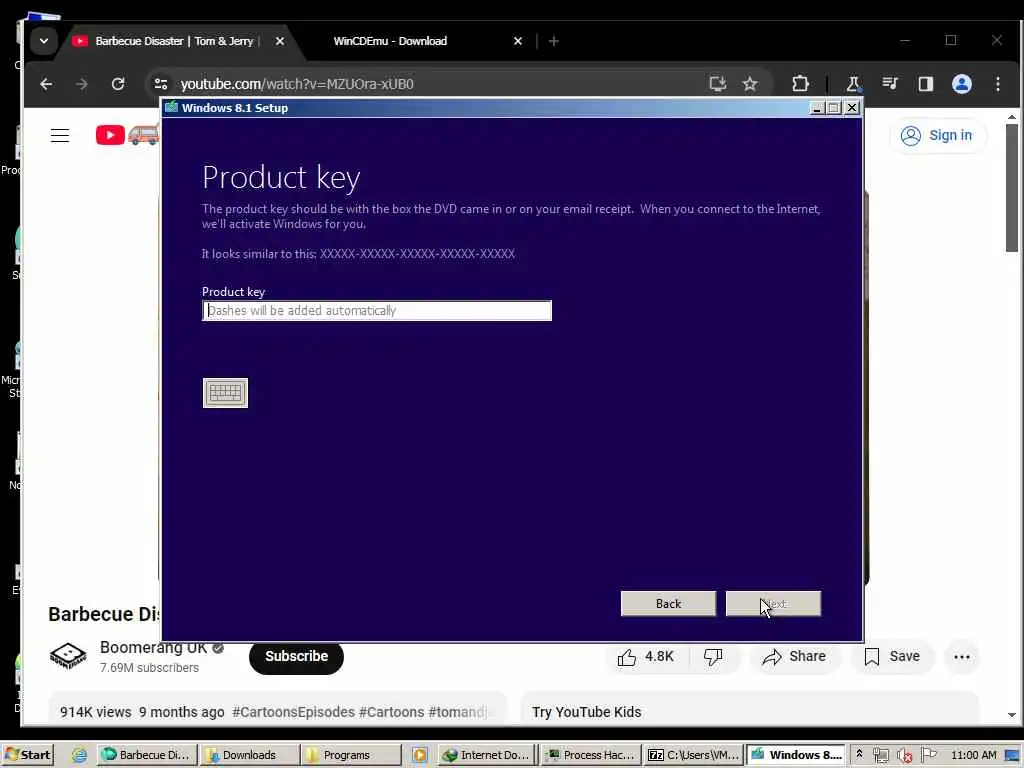This screenshot has width=1024, height=768.
Task: Switch to Programs taskbar item
Action: pyautogui.click(x=351, y=755)
